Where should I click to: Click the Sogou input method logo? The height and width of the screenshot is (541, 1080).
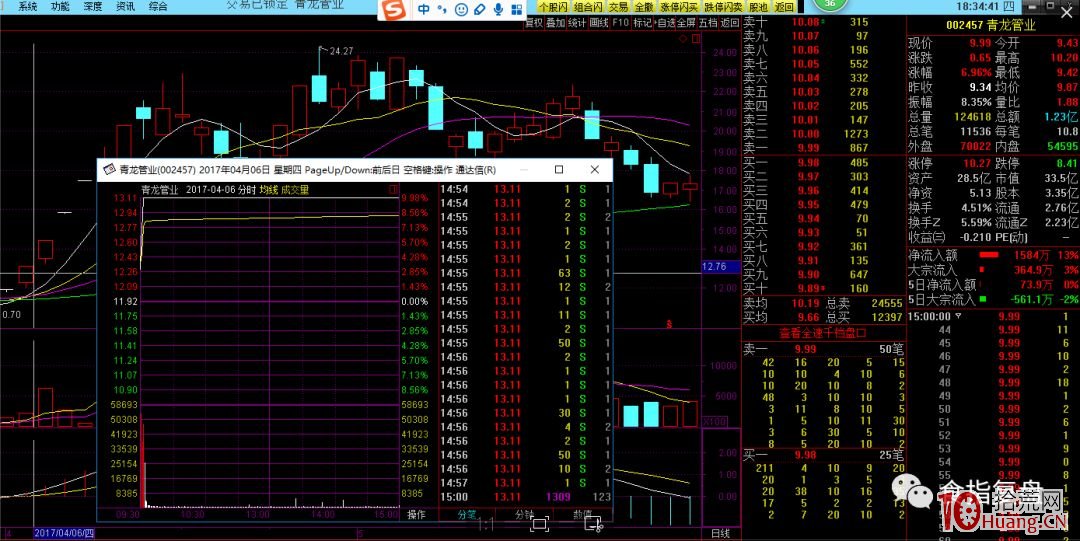point(394,10)
